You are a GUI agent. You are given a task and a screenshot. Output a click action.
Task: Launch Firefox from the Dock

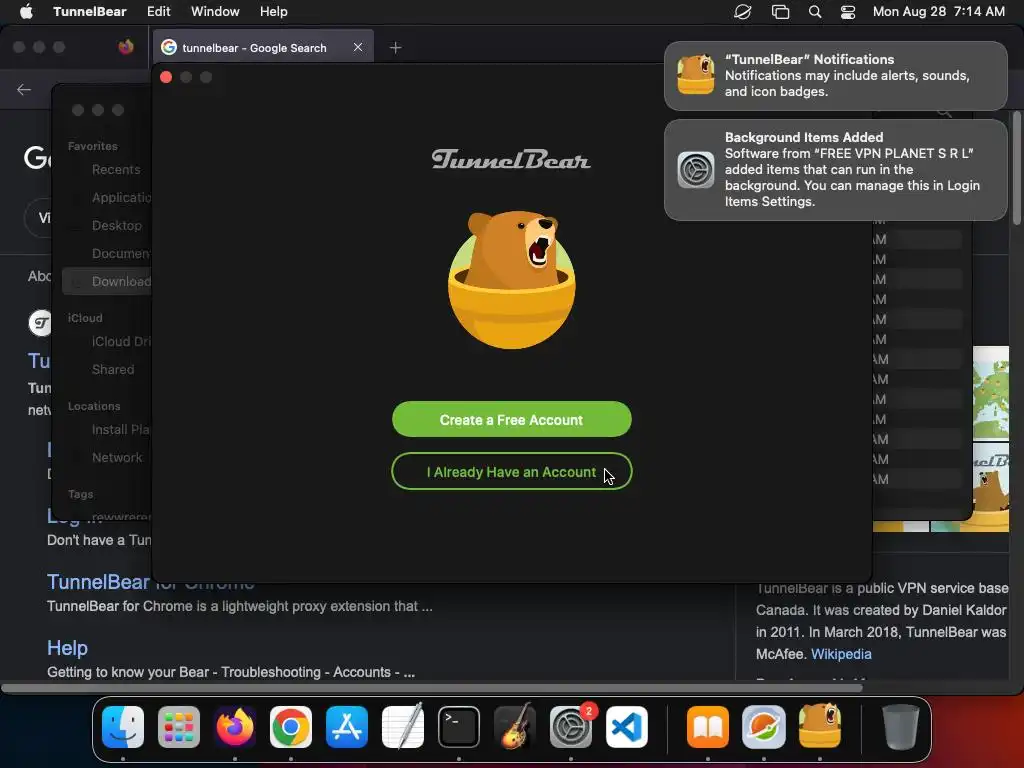pyautogui.click(x=235, y=727)
